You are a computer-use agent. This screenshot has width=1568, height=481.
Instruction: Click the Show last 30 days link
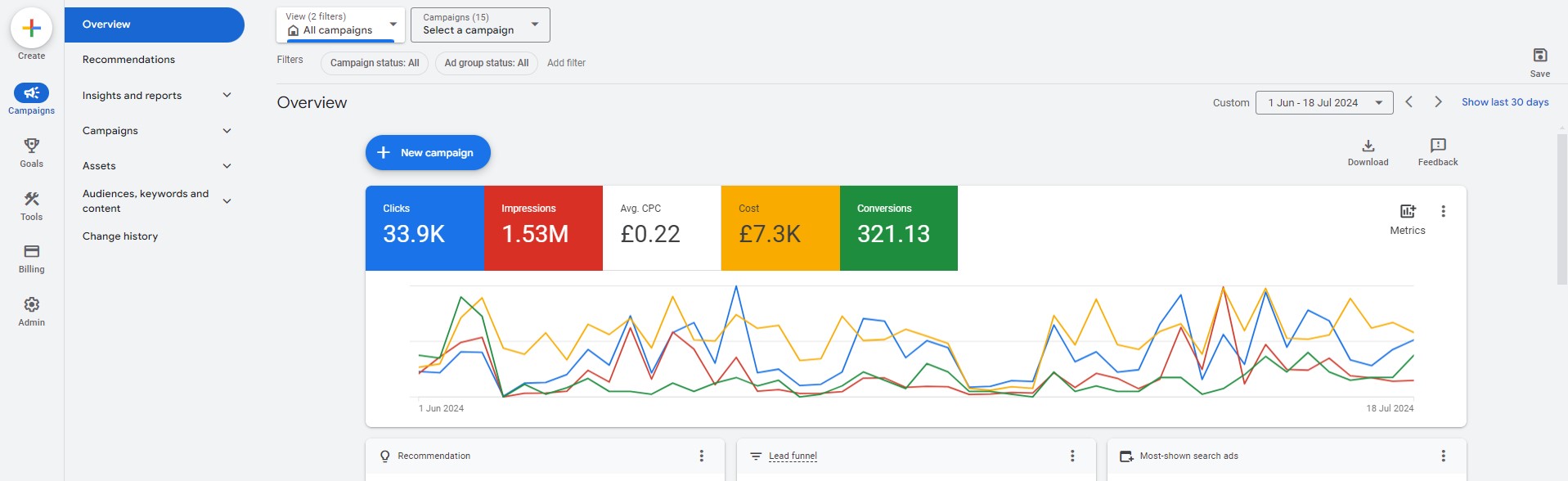(1504, 102)
